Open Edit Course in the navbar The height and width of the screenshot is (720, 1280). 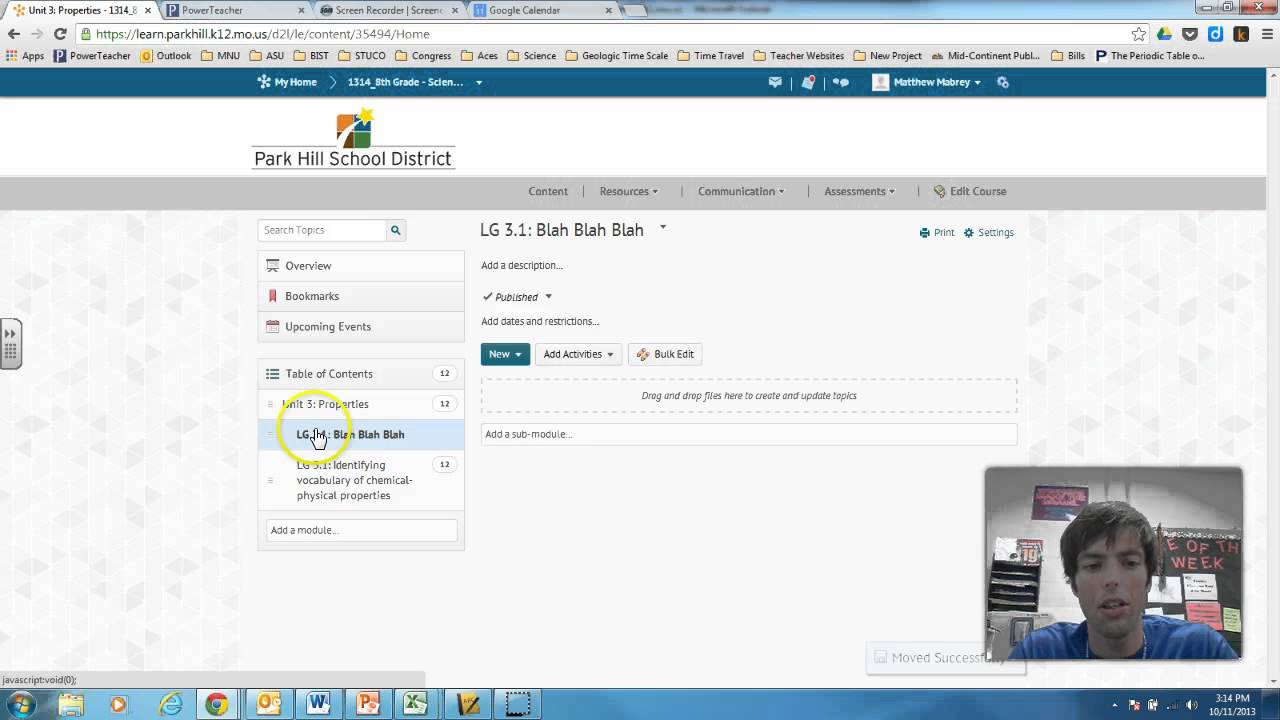pyautogui.click(x=970, y=191)
